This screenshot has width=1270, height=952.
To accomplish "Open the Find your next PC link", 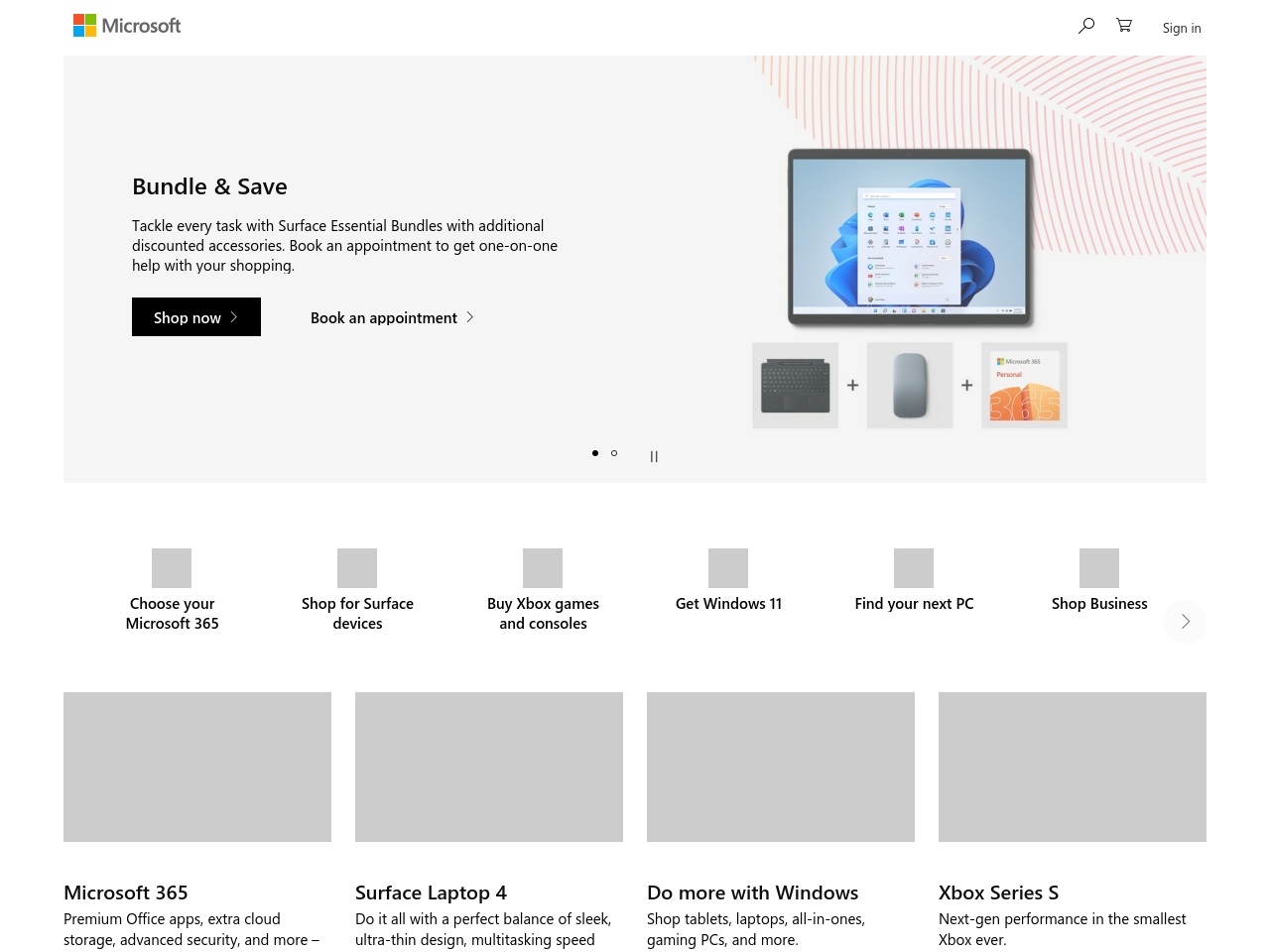I will 914,603.
